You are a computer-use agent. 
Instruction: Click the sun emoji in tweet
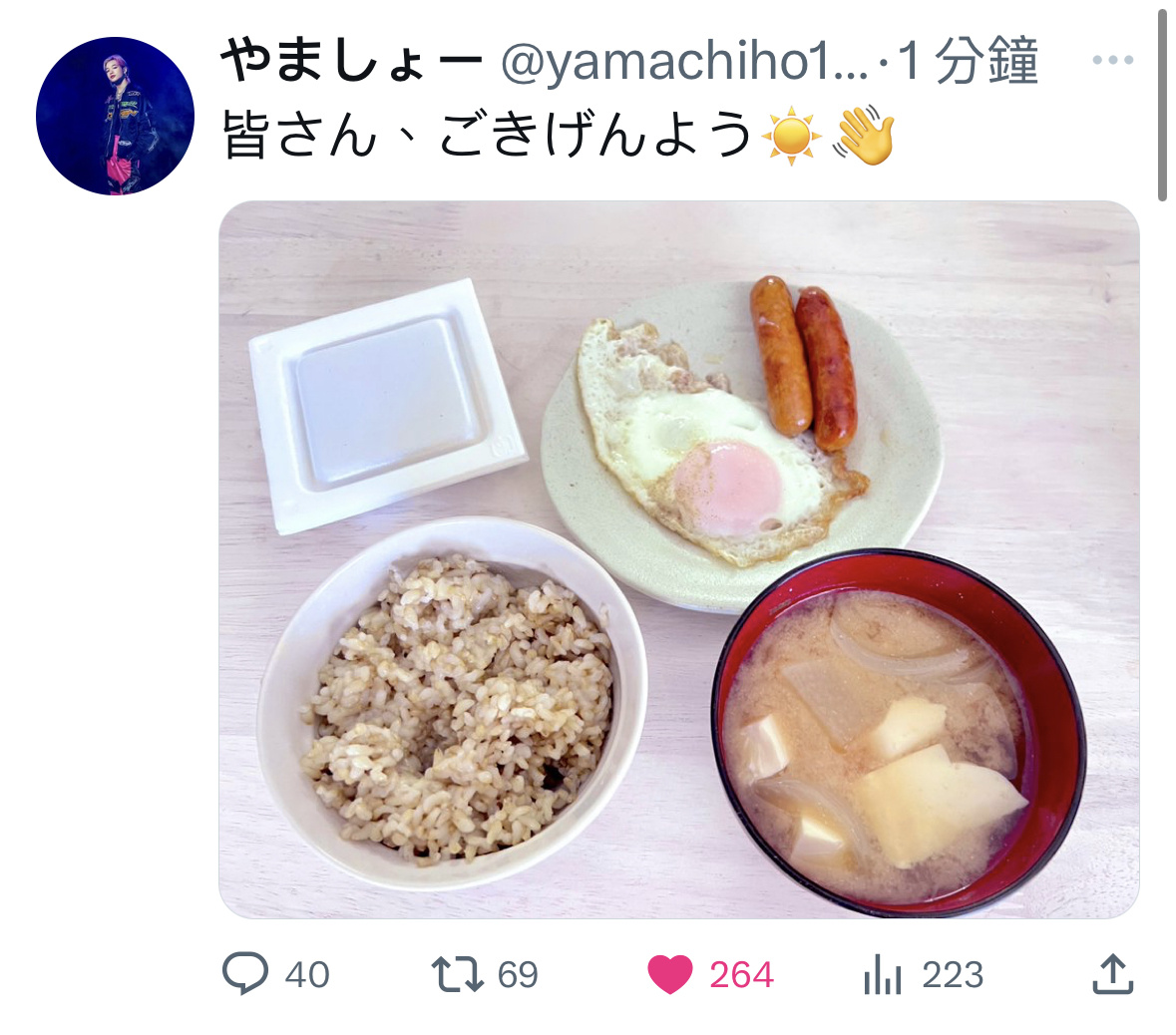coord(791,137)
